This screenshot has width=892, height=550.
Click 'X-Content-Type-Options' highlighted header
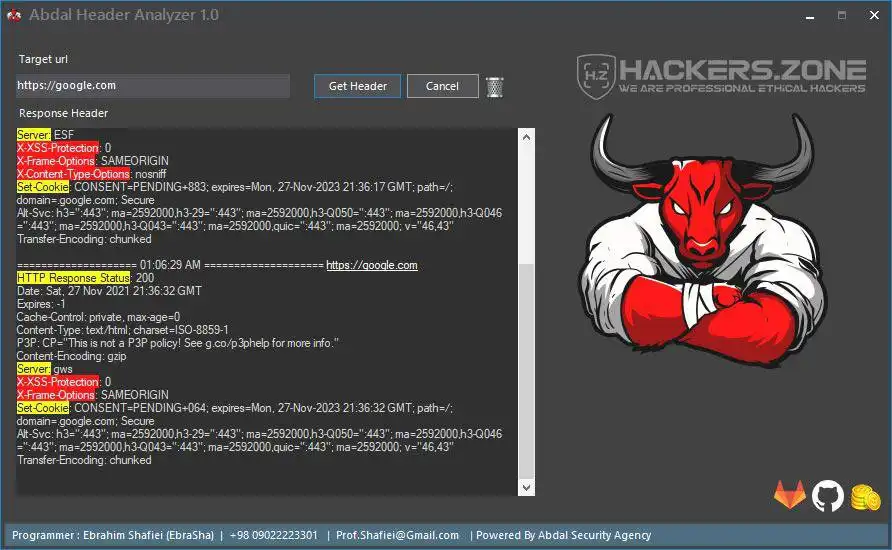coord(73,174)
